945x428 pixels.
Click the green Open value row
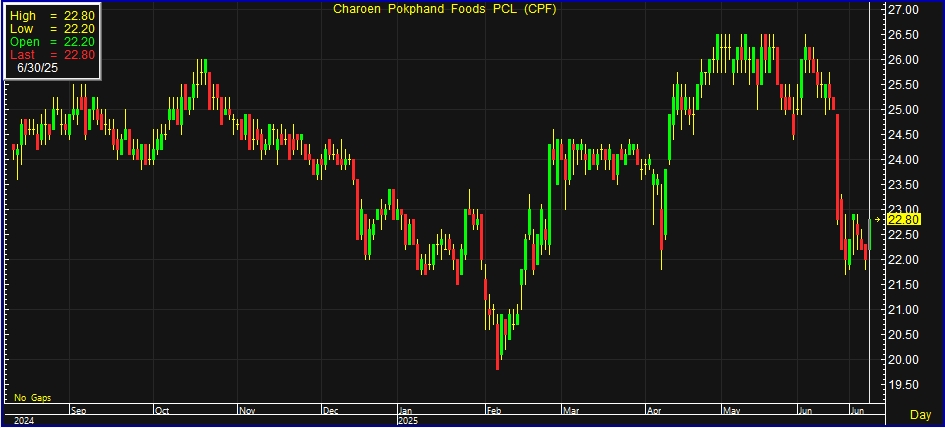coord(52,42)
